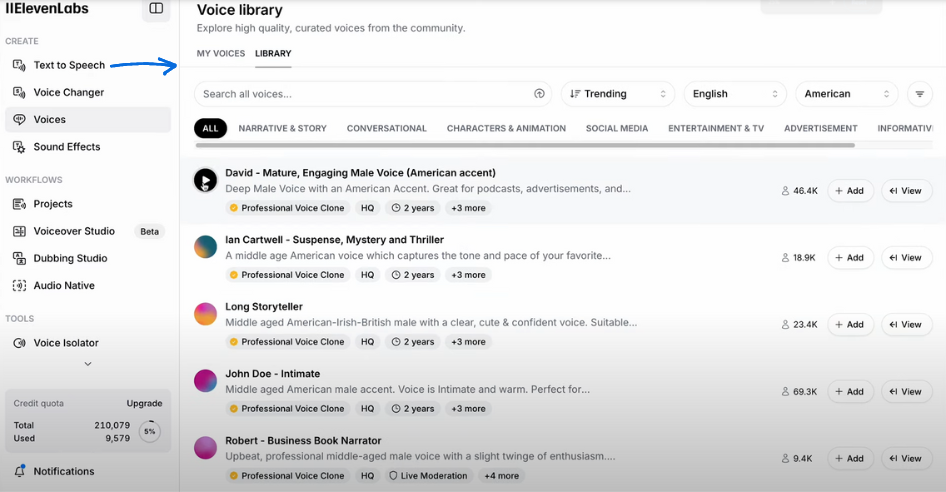
Task: Play the David voice preview
Action: [x=205, y=180]
